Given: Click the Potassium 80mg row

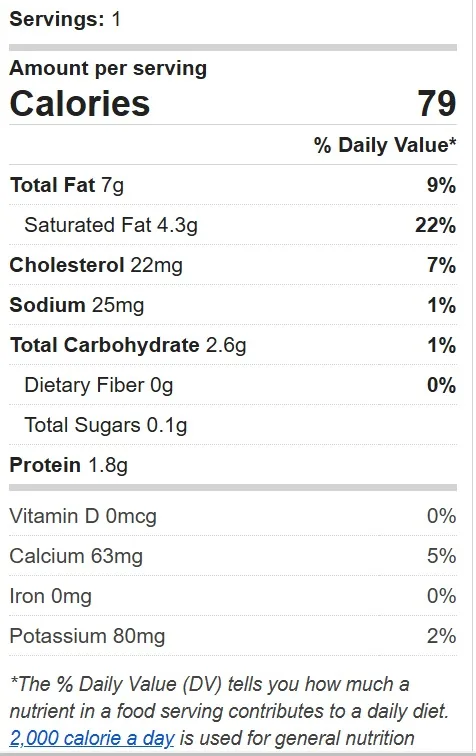Looking at the screenshot, I should [233, 636].
